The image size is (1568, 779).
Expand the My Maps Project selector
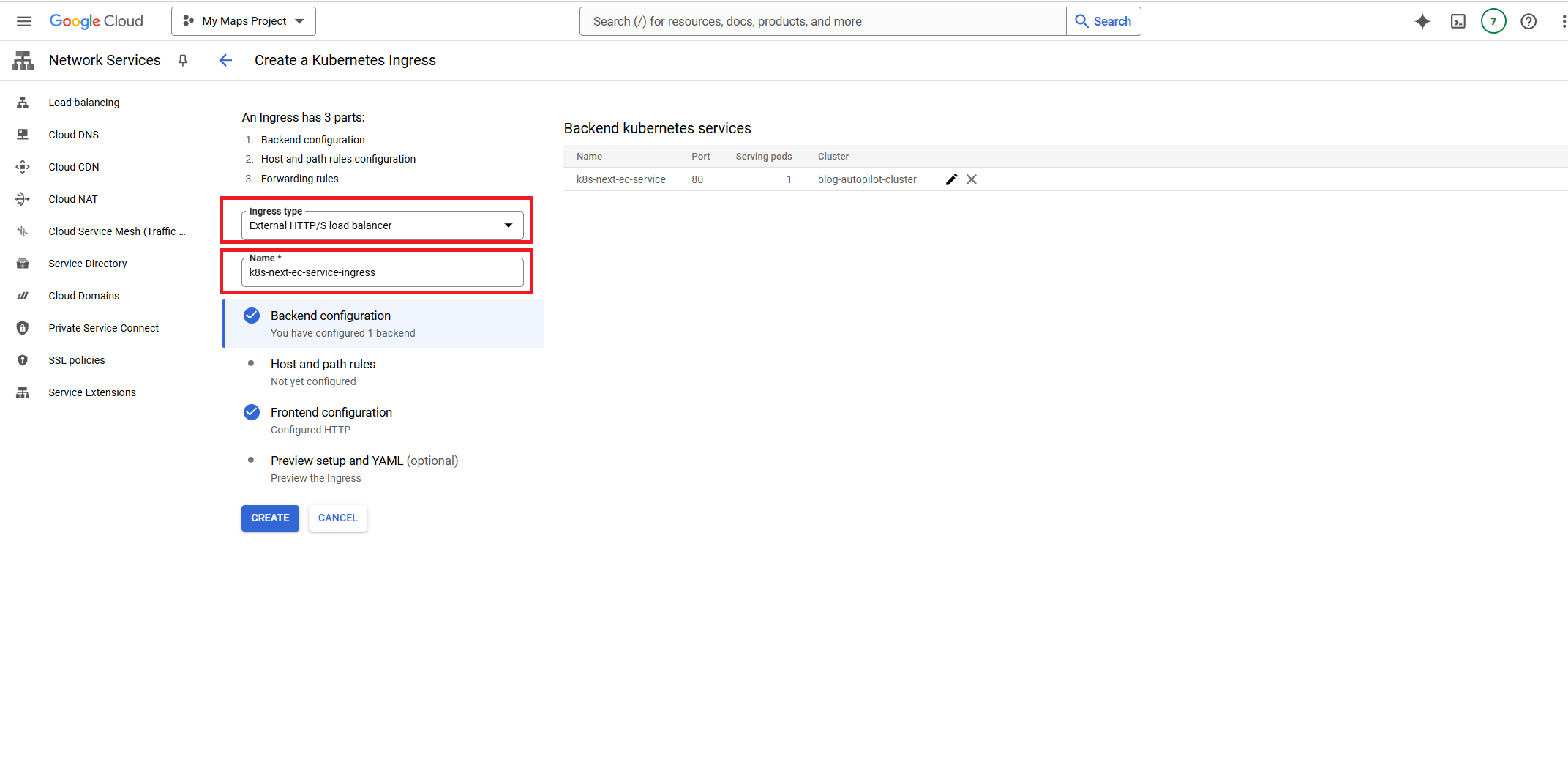click(244, 21)
